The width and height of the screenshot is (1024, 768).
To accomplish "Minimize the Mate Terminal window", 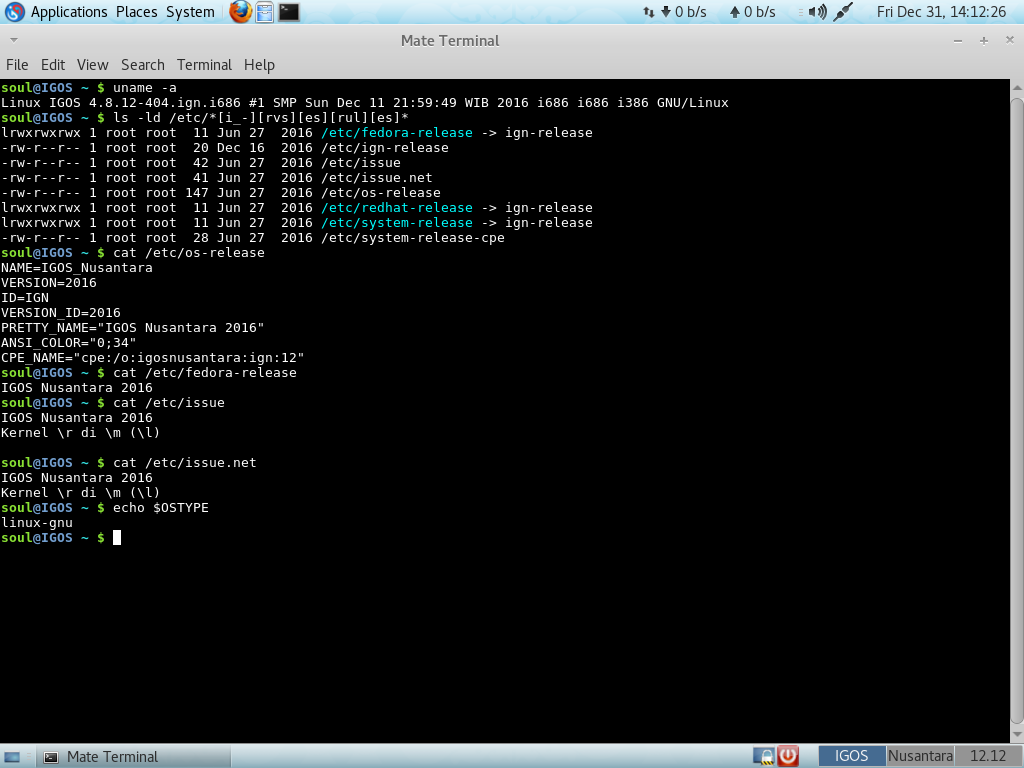I will click(x=957, y=40).
